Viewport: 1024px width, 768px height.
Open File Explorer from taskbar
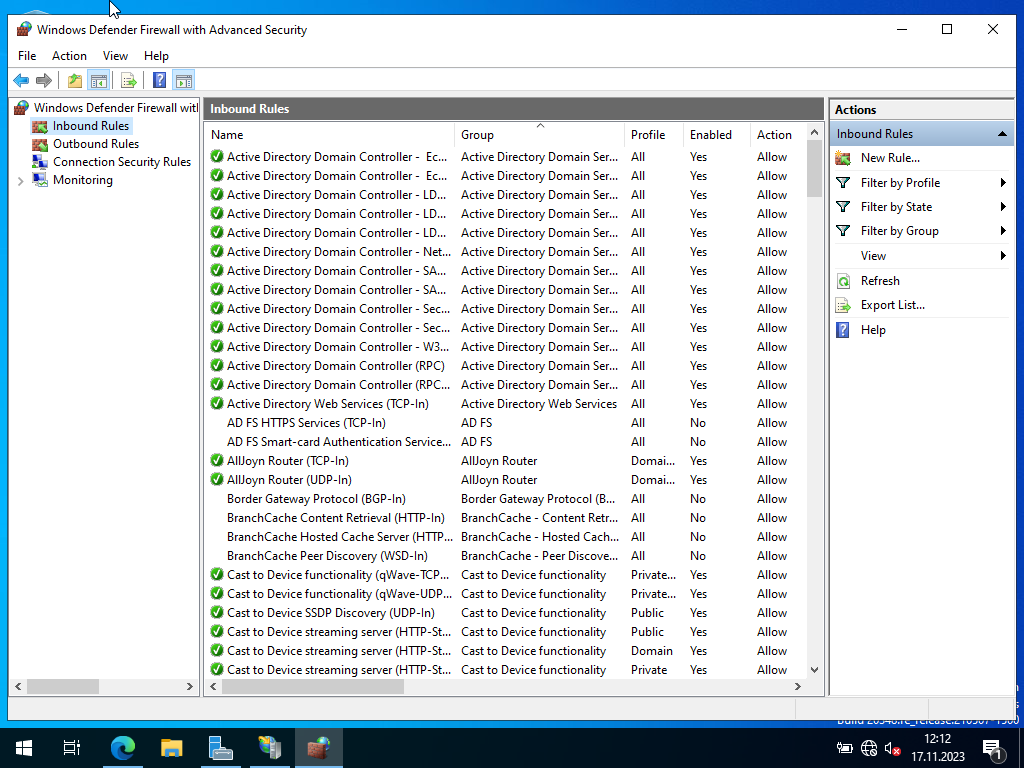pyautogui.click(x=172, y=748)
